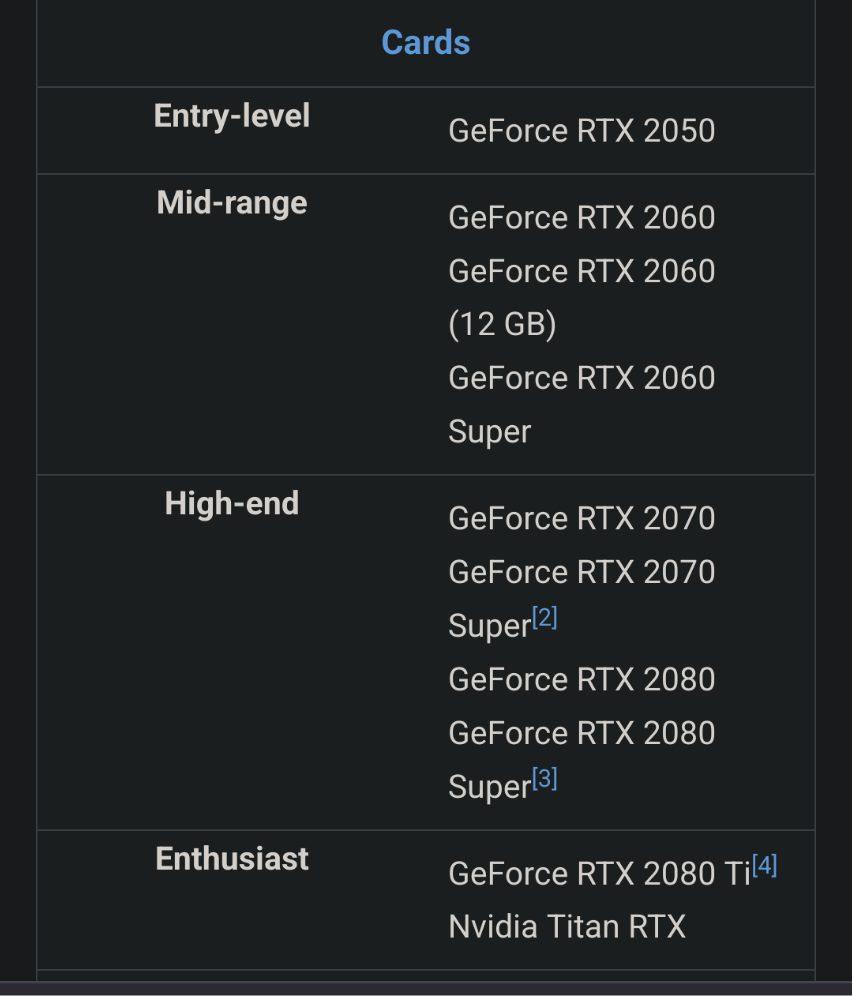
Task: Click the Mid-range row label
Action: coord(232,203)
